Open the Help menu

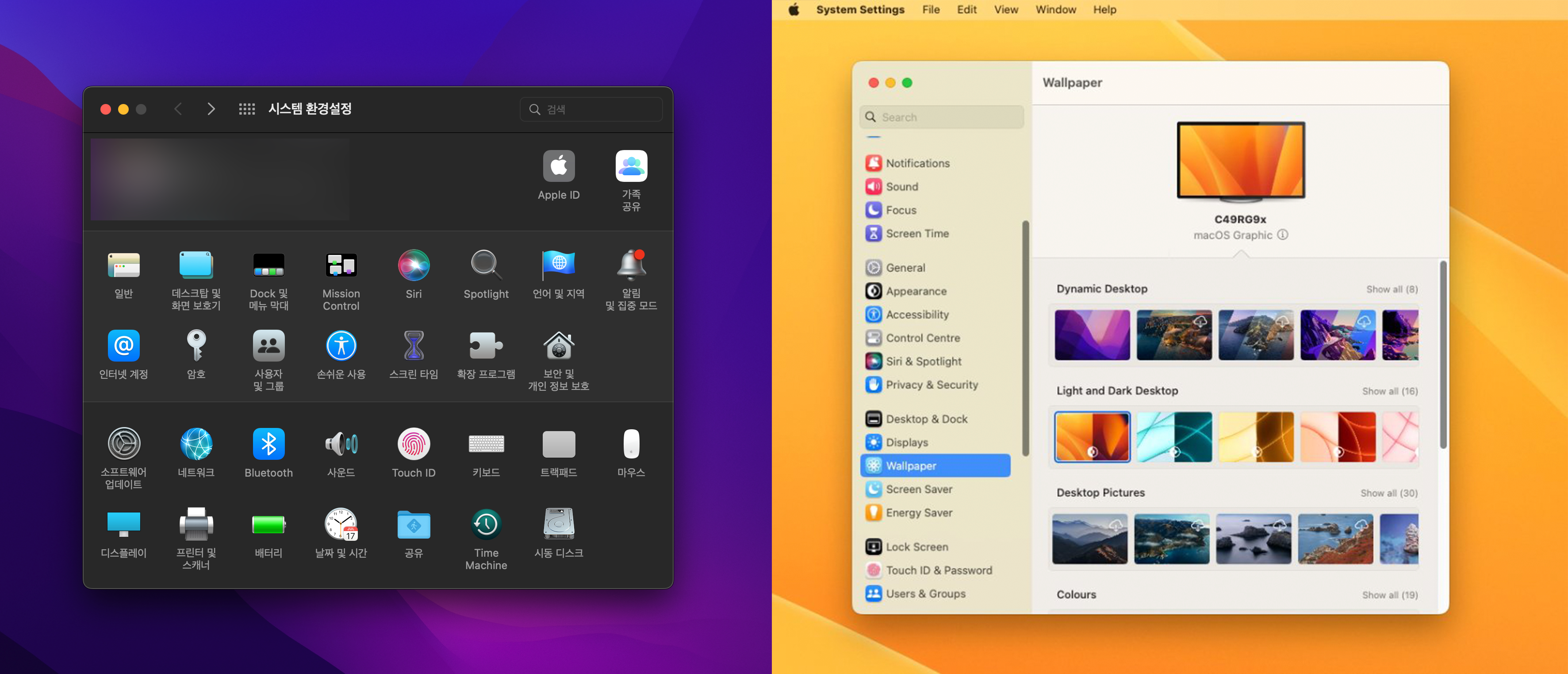click(x=1104, y=10)
